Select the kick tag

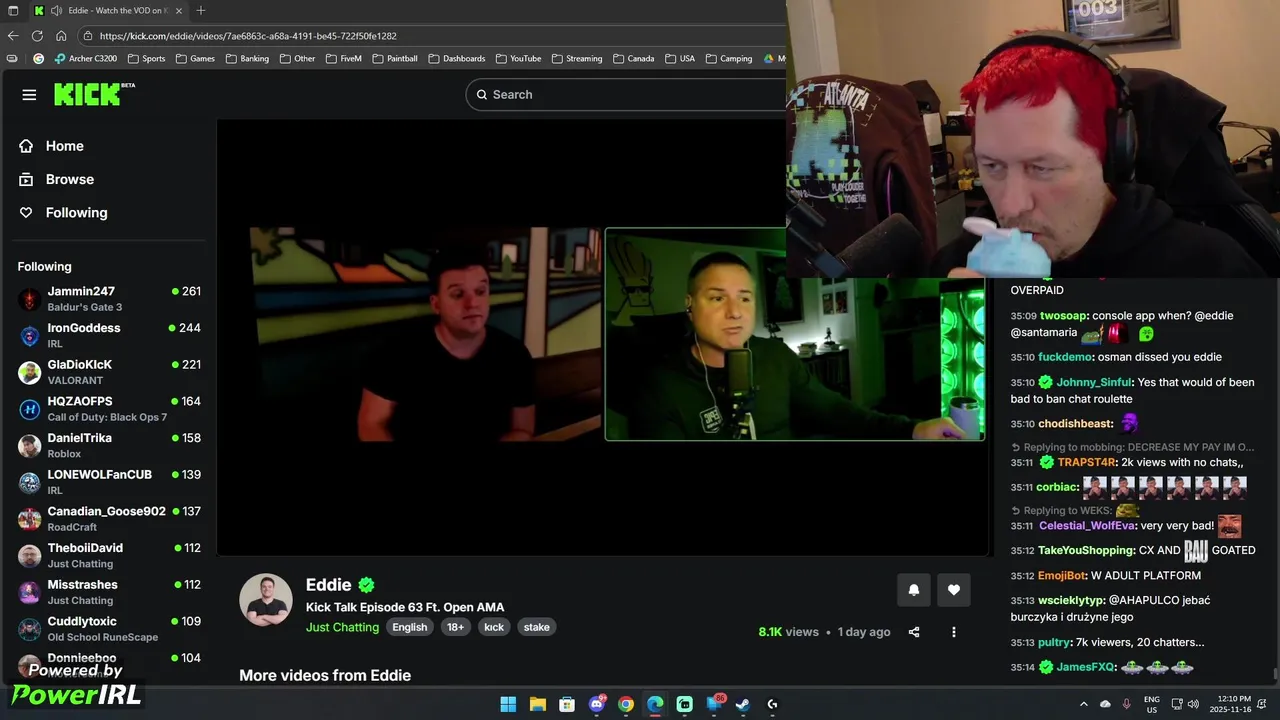click(x=494, y=627)
